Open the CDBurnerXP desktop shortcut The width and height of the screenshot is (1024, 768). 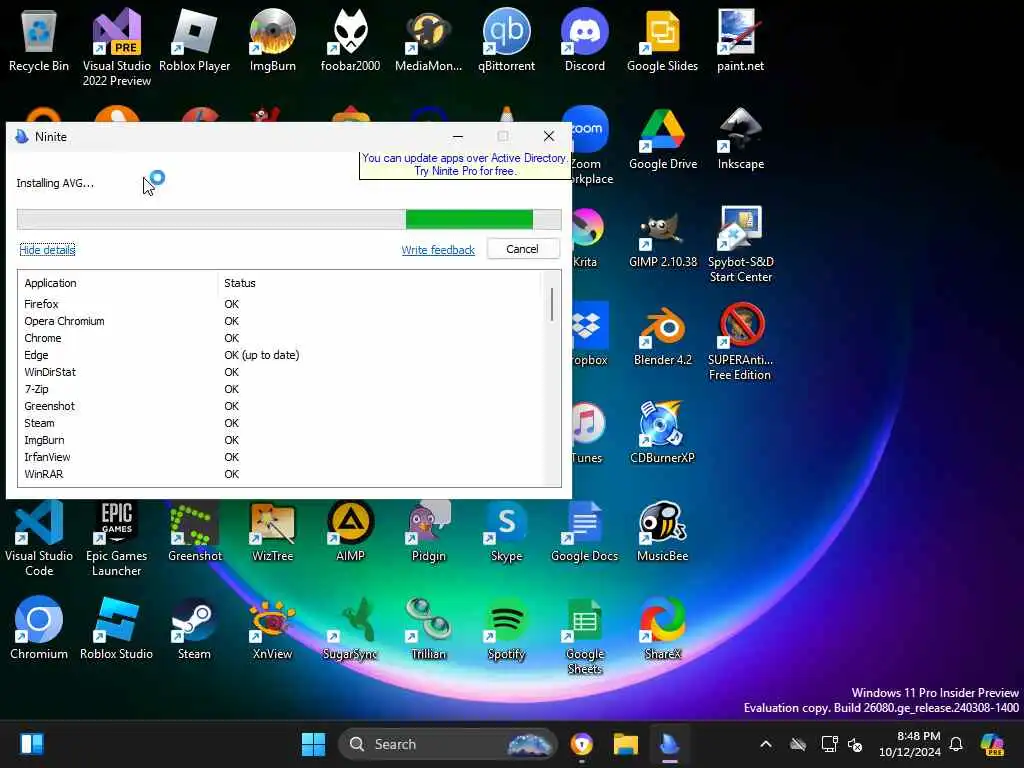662,432
